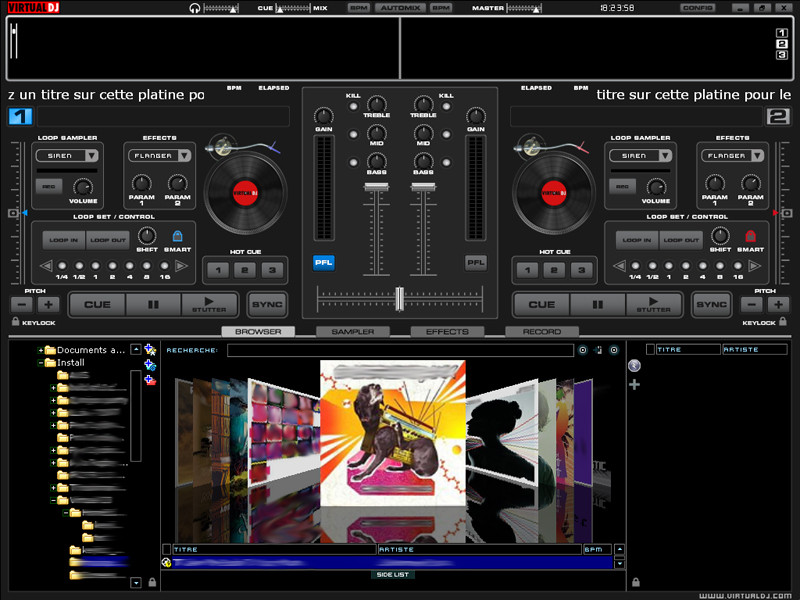This screenshot has width=800, height=600.
Task: Toggle left channel PFL button
Action: pos(323,262)
